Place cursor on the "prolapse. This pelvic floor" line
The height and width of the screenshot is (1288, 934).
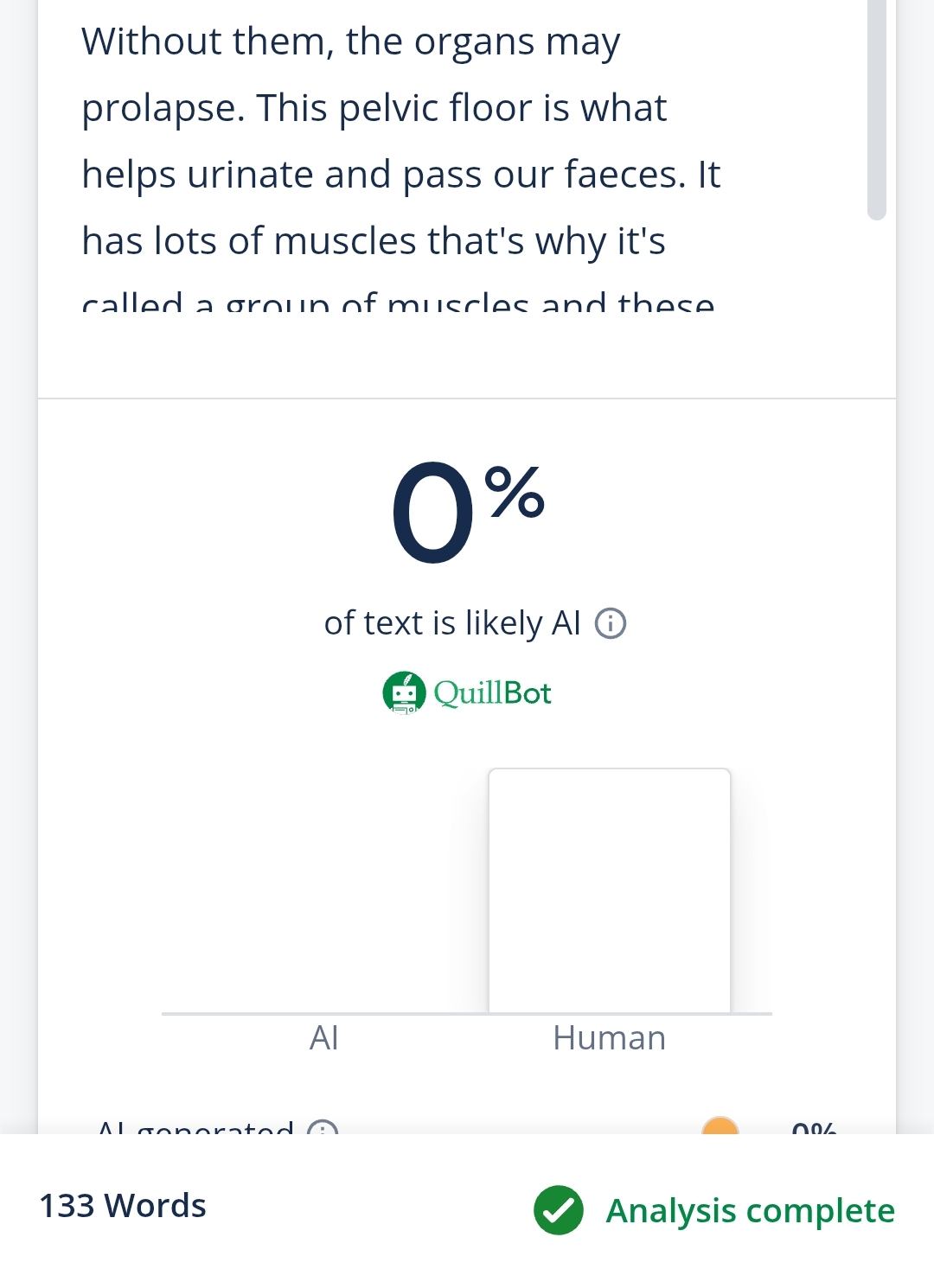(x=374, y=109)
